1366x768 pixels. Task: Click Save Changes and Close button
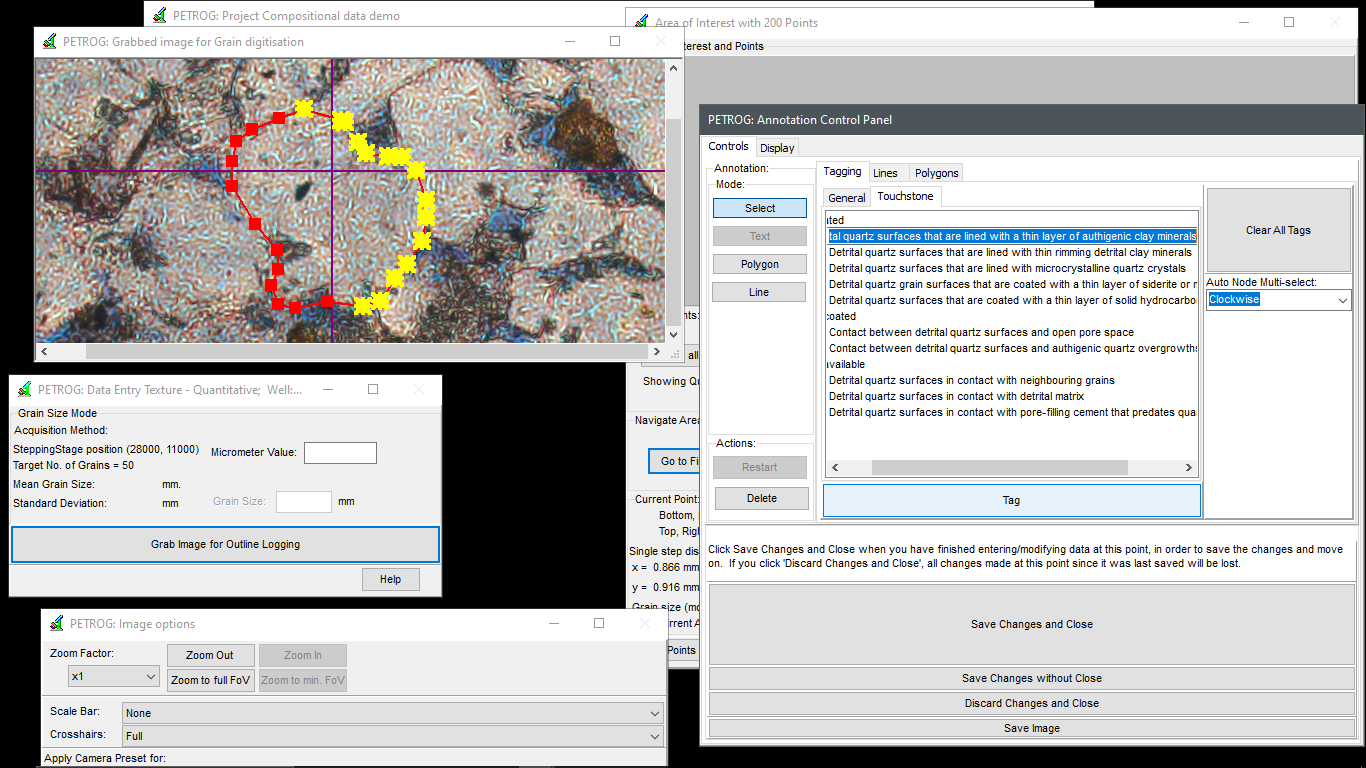coord(1031,624)
